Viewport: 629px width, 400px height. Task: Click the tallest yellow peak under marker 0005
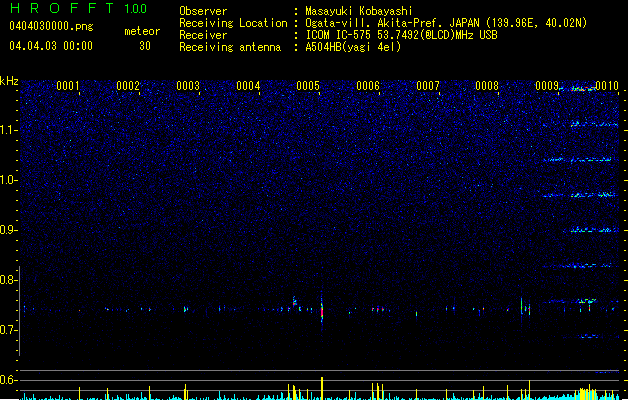click(x=322, y=388)
